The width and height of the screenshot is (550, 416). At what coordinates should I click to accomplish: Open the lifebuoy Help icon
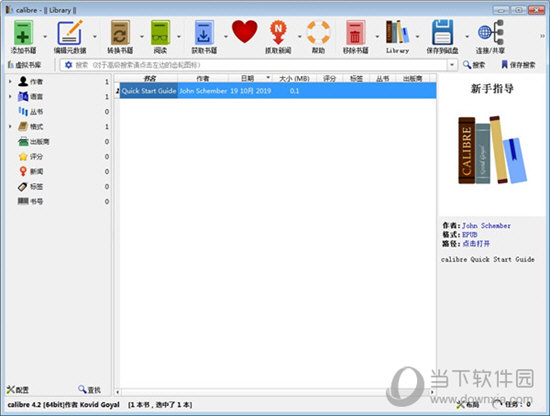point(318,32)
